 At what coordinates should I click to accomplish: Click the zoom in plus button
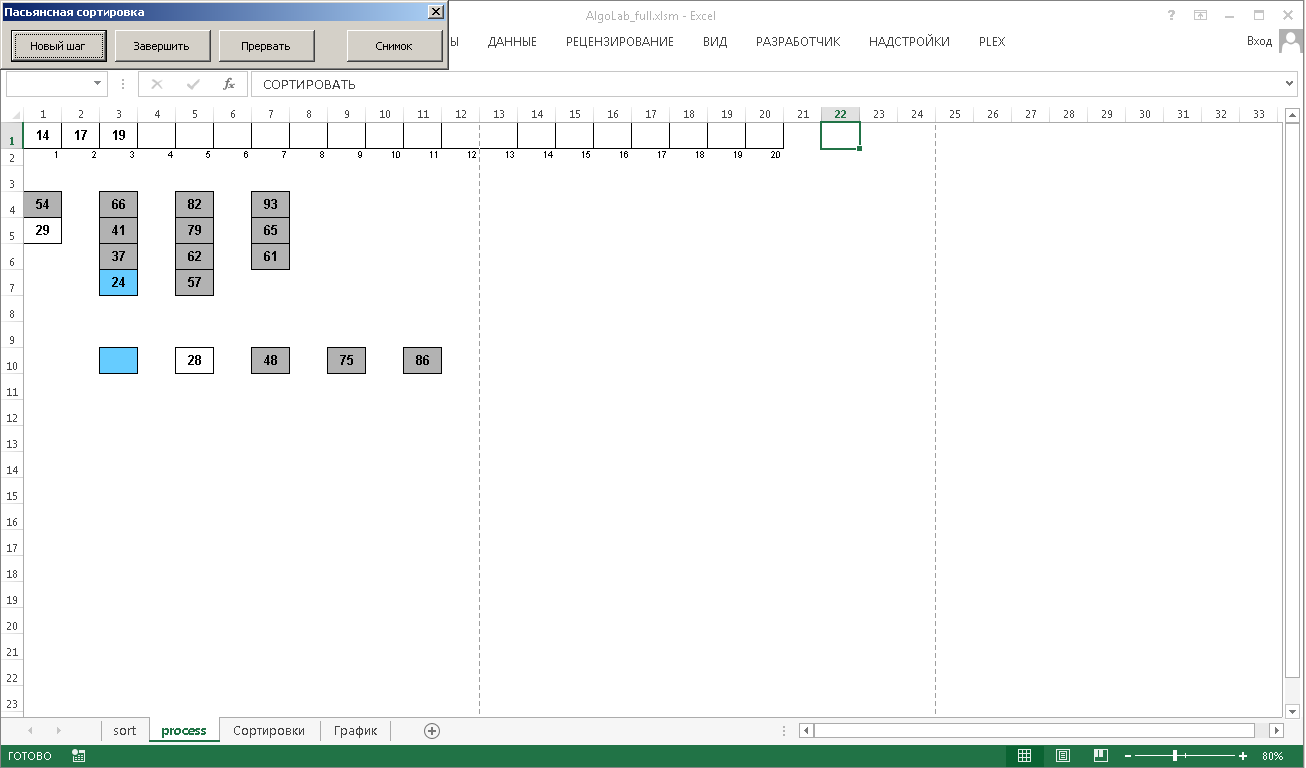[x=1243, y=756]
